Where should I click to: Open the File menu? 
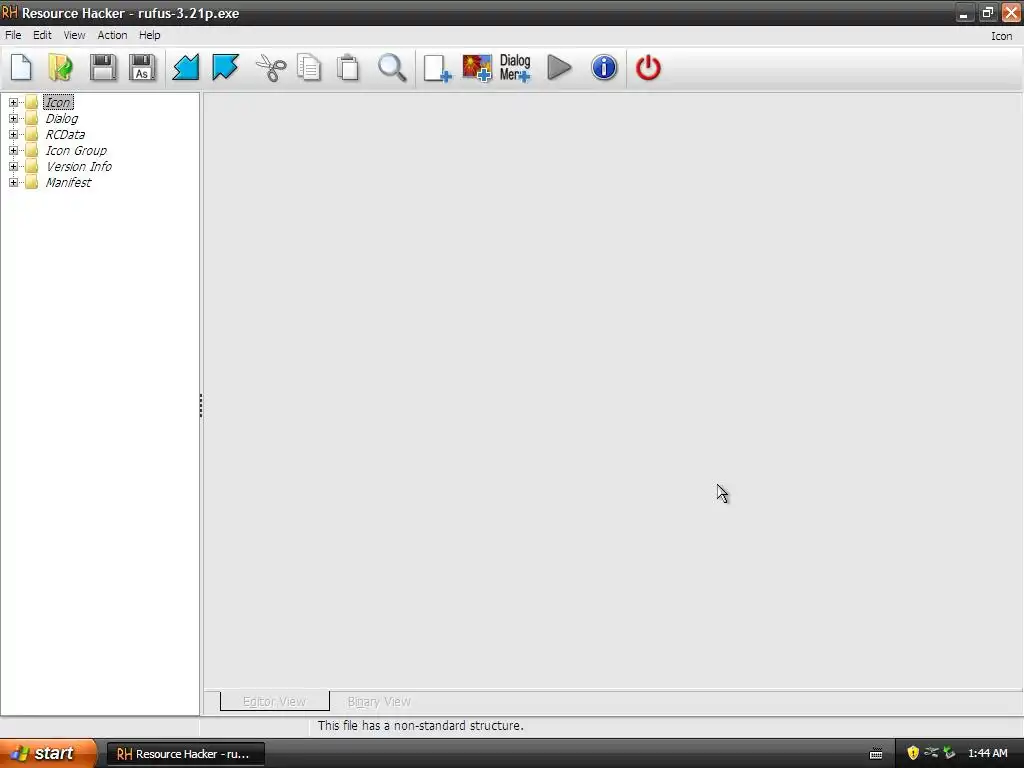point(13,35)
